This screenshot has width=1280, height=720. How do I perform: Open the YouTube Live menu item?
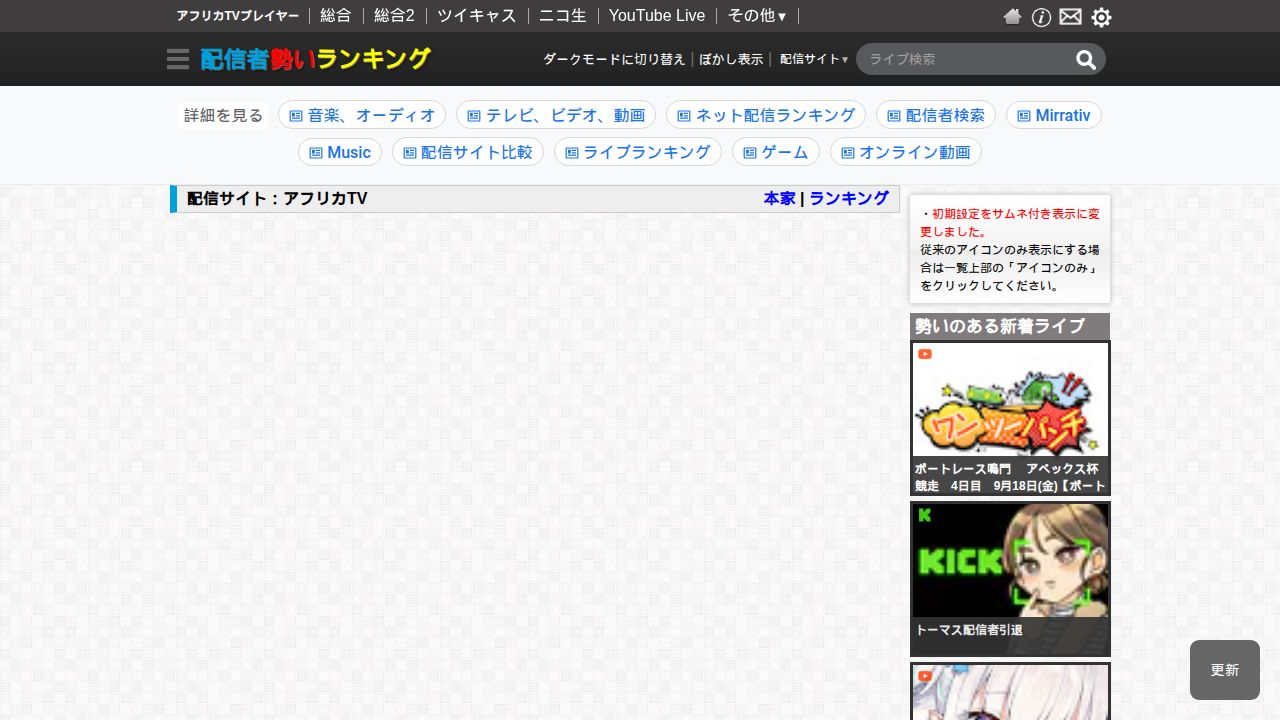pyautogui.click(x=657, y=16)
